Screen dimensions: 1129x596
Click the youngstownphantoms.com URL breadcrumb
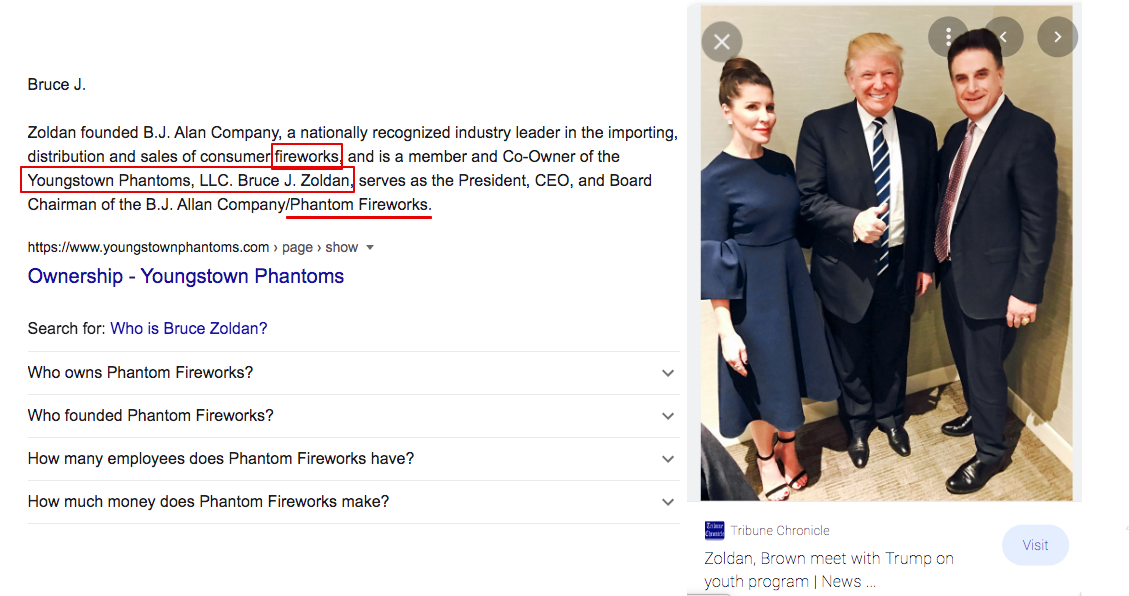click(193, 248)
